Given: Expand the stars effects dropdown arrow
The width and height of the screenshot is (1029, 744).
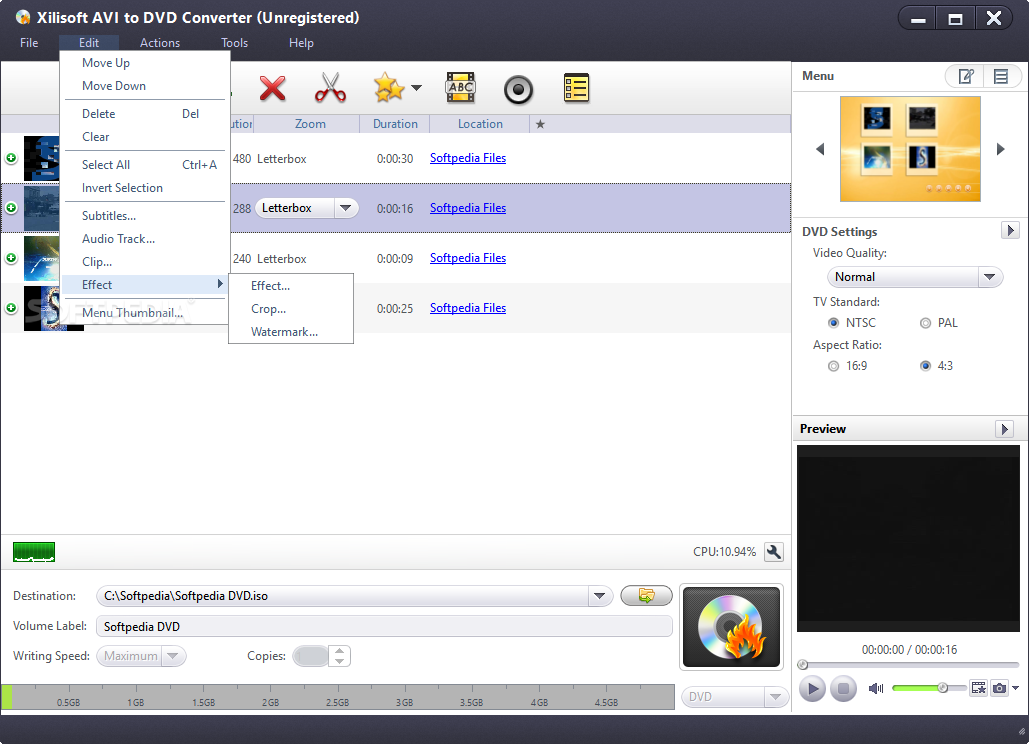Looking at the screenshot, I should (x=416, y=88).
